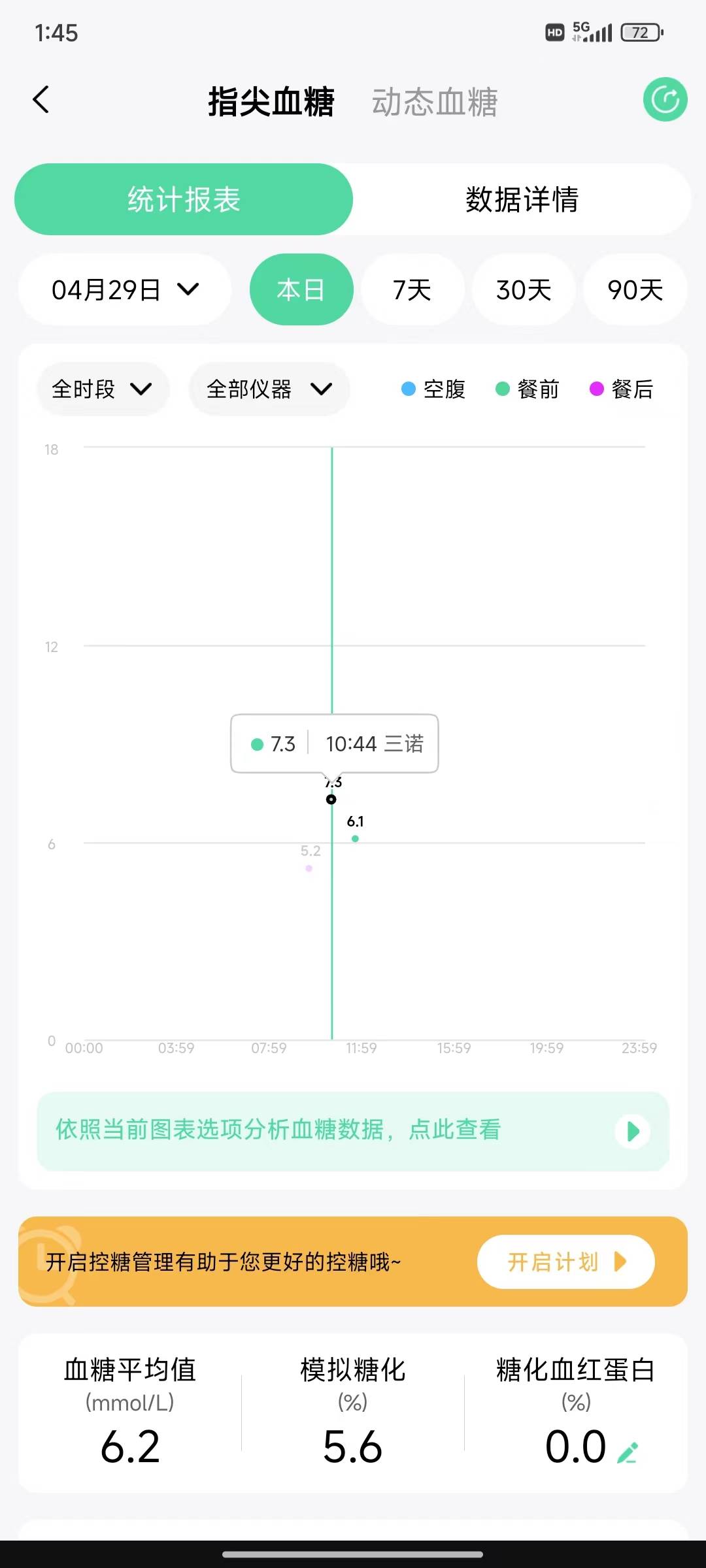Screen dimensions: 706x1568
Task: Expand the 全时段 time period dropdown
Action: point(103,389)
